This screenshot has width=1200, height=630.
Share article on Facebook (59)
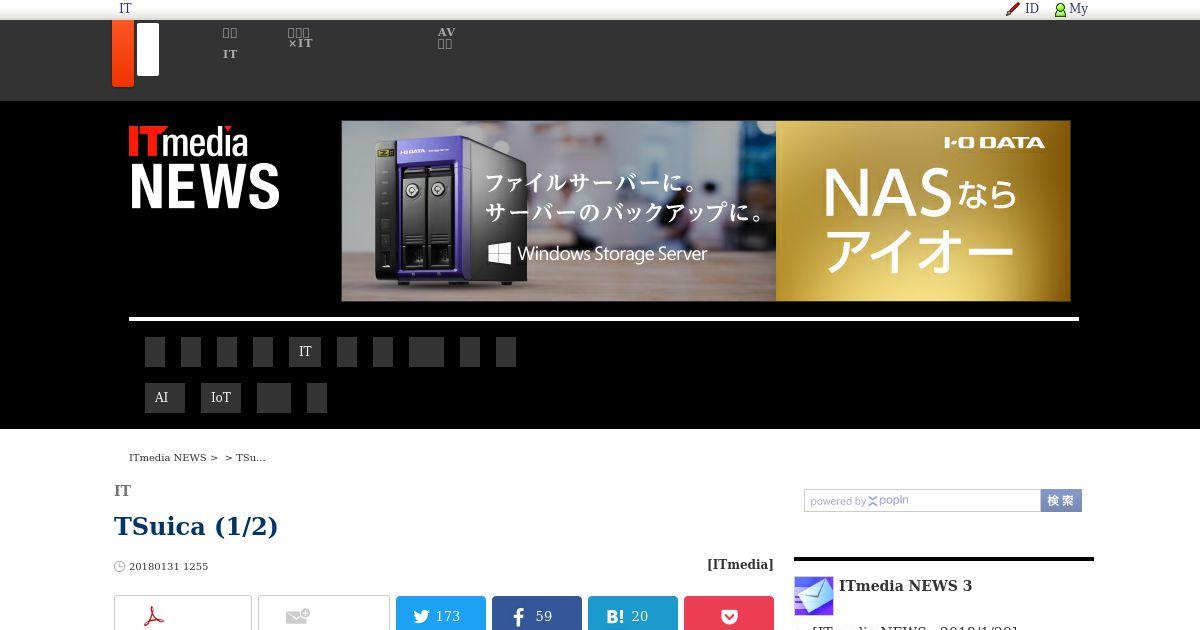tap(537, 613)
